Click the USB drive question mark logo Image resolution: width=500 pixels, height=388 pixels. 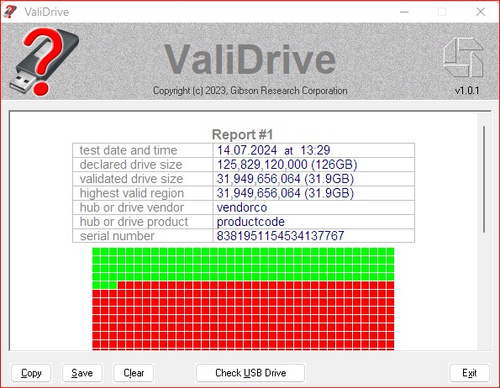click(44, 62)
